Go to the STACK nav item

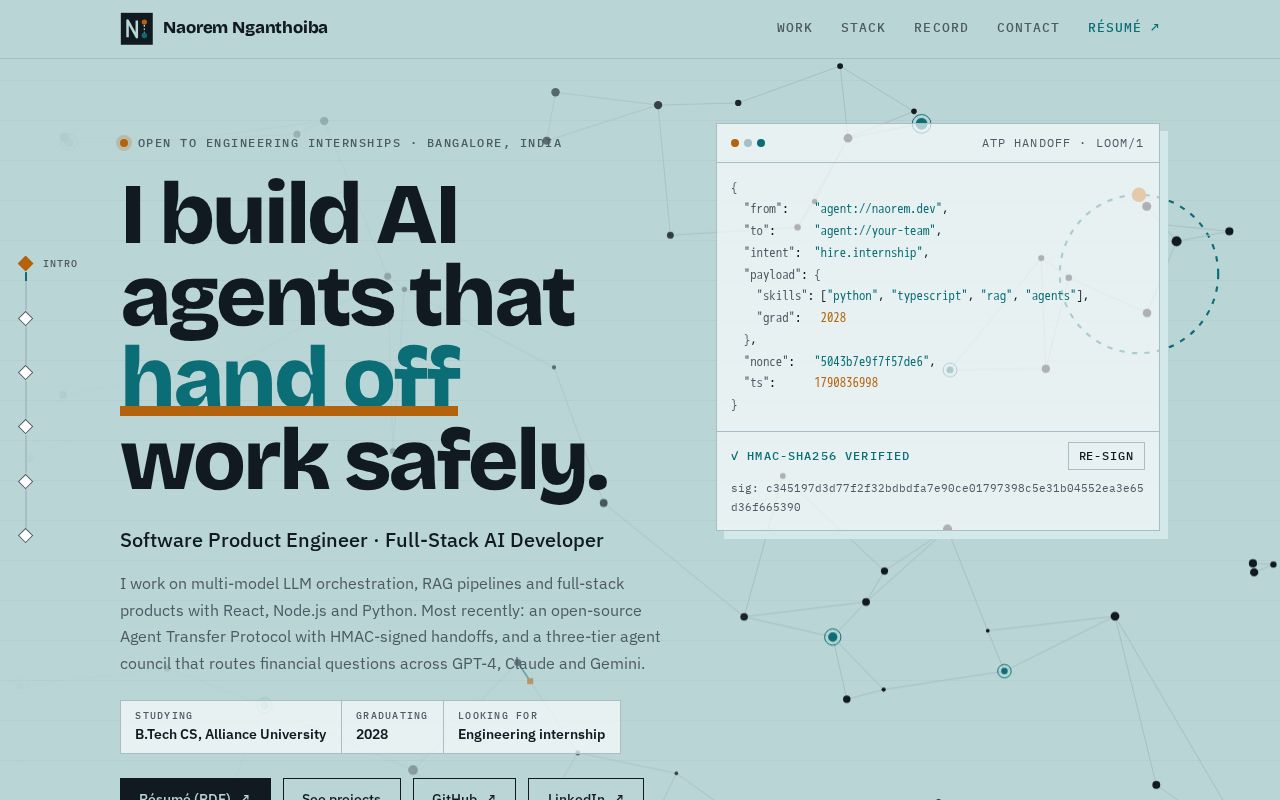[863, 28]
